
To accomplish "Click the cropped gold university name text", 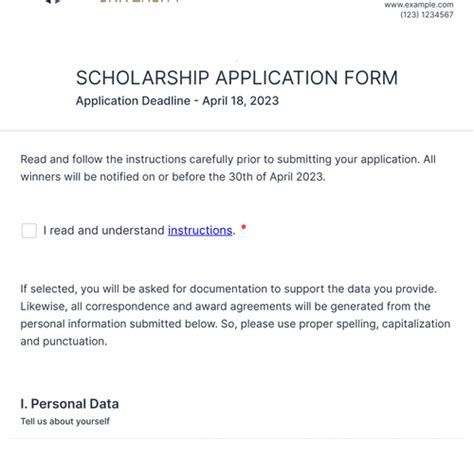I will pyautogui.click(x=140, y=1).
